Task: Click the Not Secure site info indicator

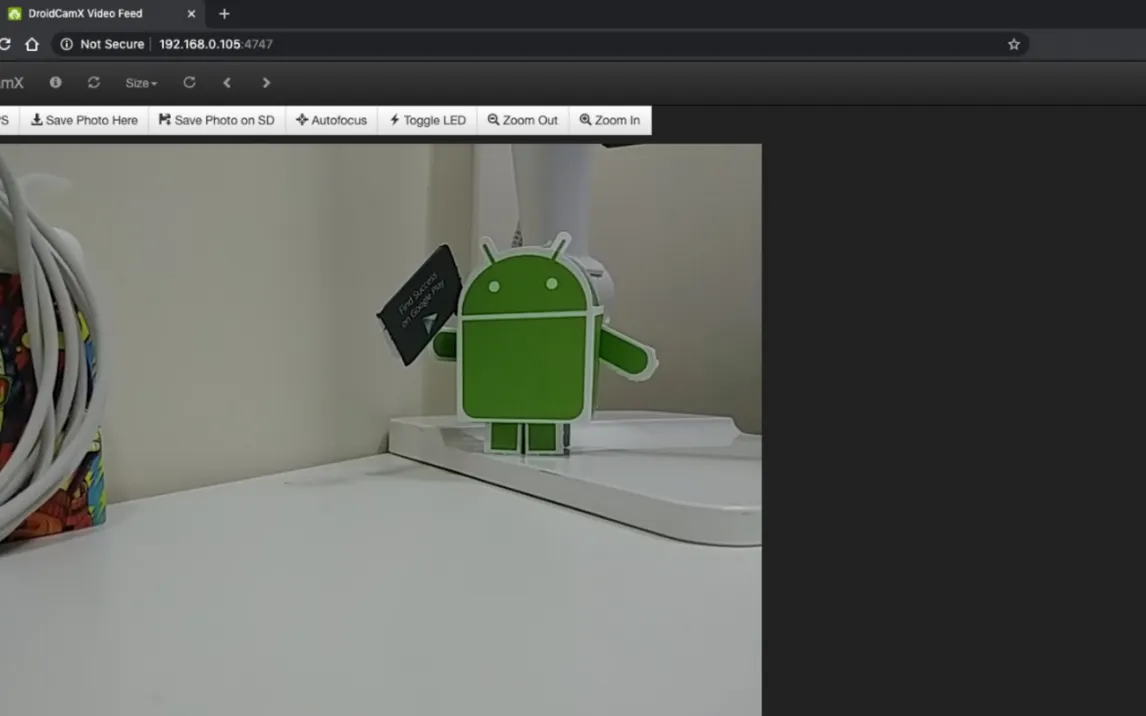Action: [102, 44]
